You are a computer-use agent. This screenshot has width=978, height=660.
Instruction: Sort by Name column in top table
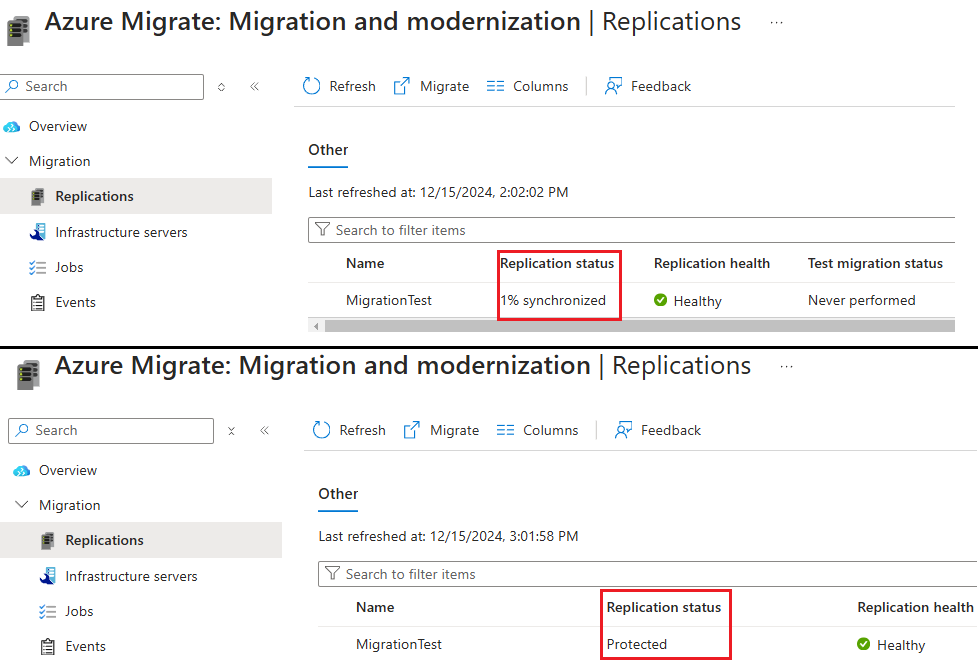[365, 263]
